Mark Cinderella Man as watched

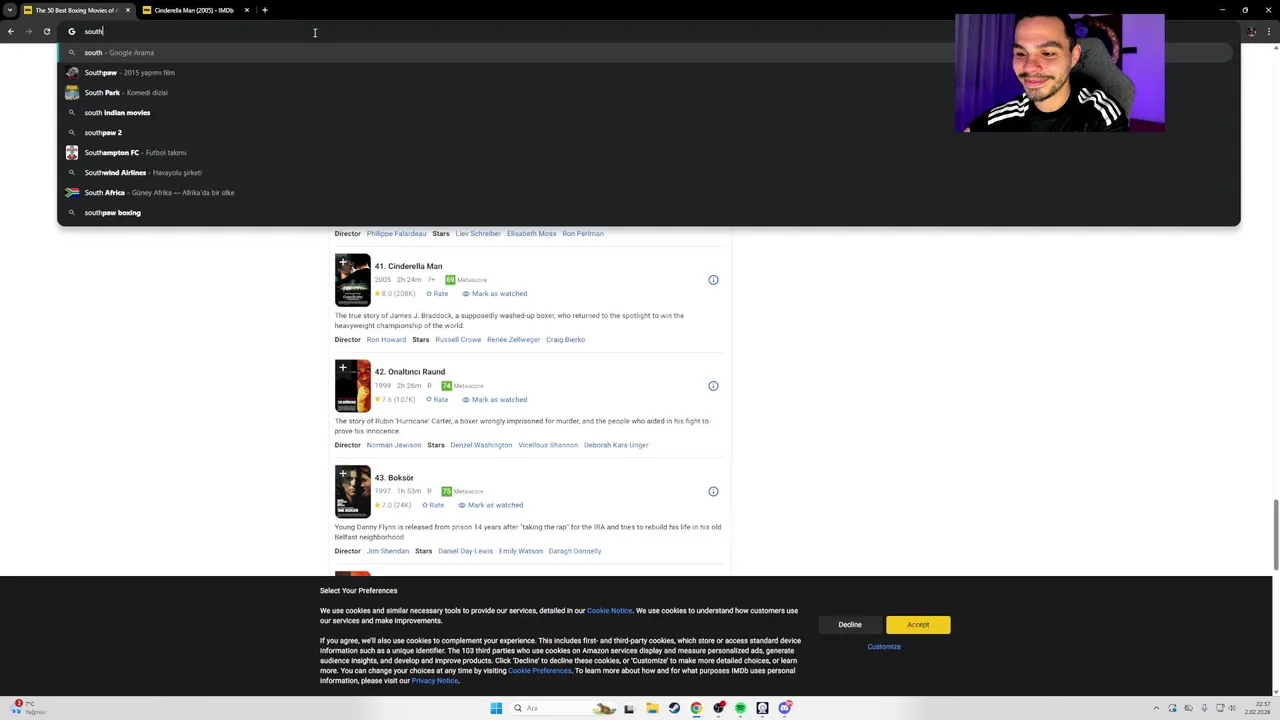(x=494, y=294)
